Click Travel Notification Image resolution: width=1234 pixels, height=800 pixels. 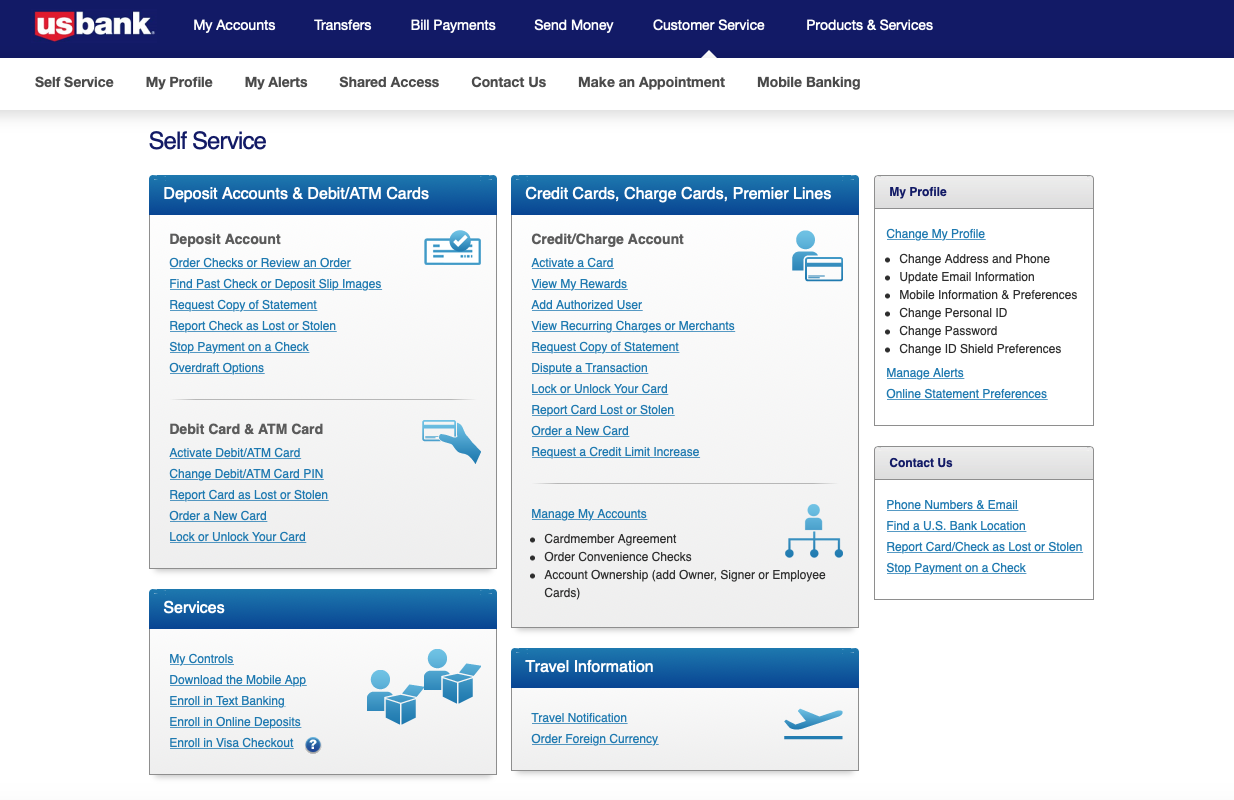coord(579,718)
